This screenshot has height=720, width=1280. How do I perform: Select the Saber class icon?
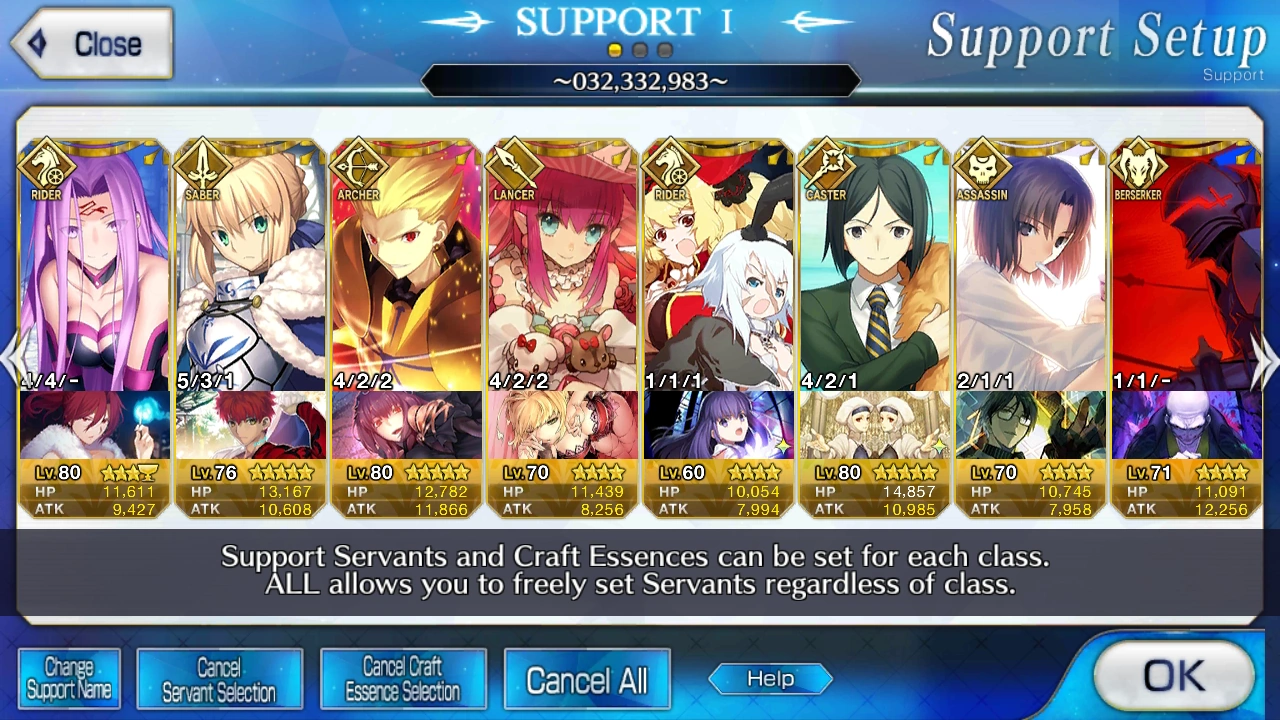202,165
